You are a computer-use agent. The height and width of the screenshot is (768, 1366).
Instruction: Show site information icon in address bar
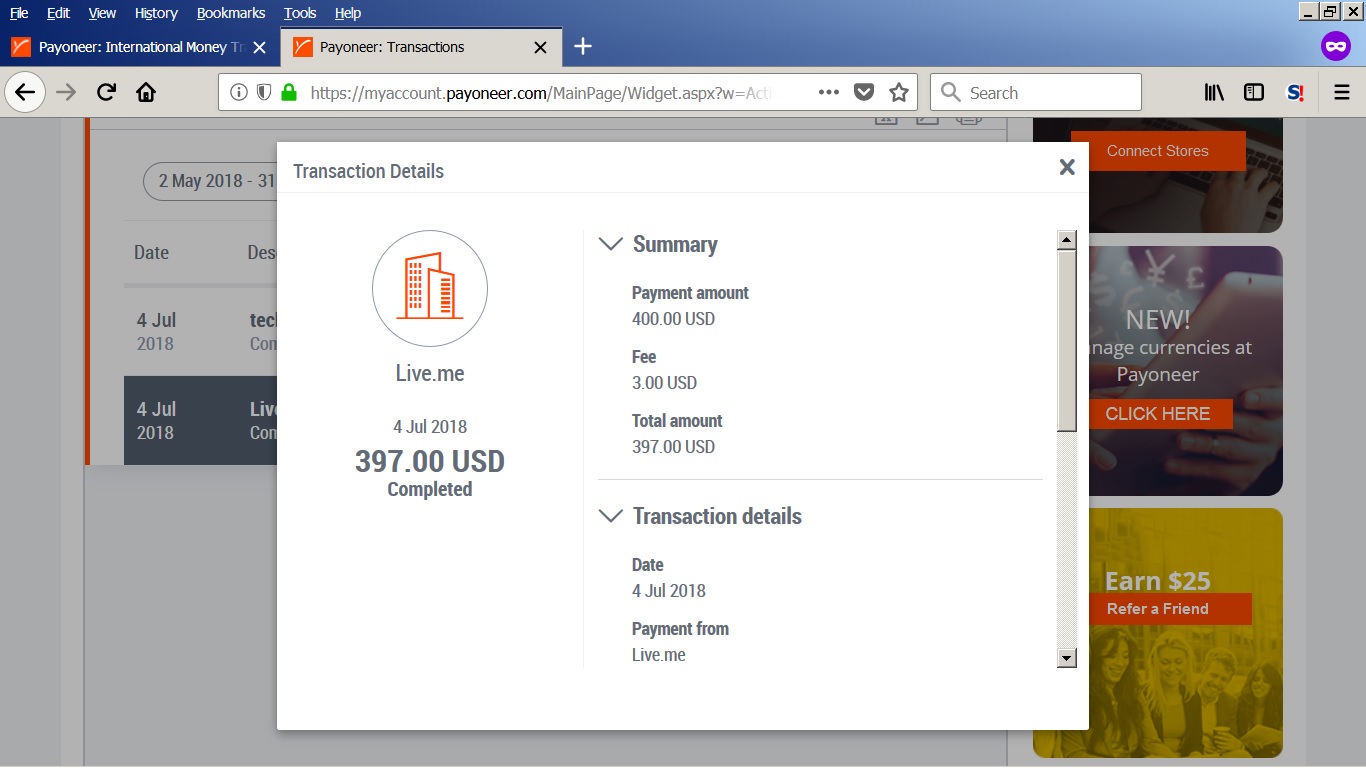point(239,93)
